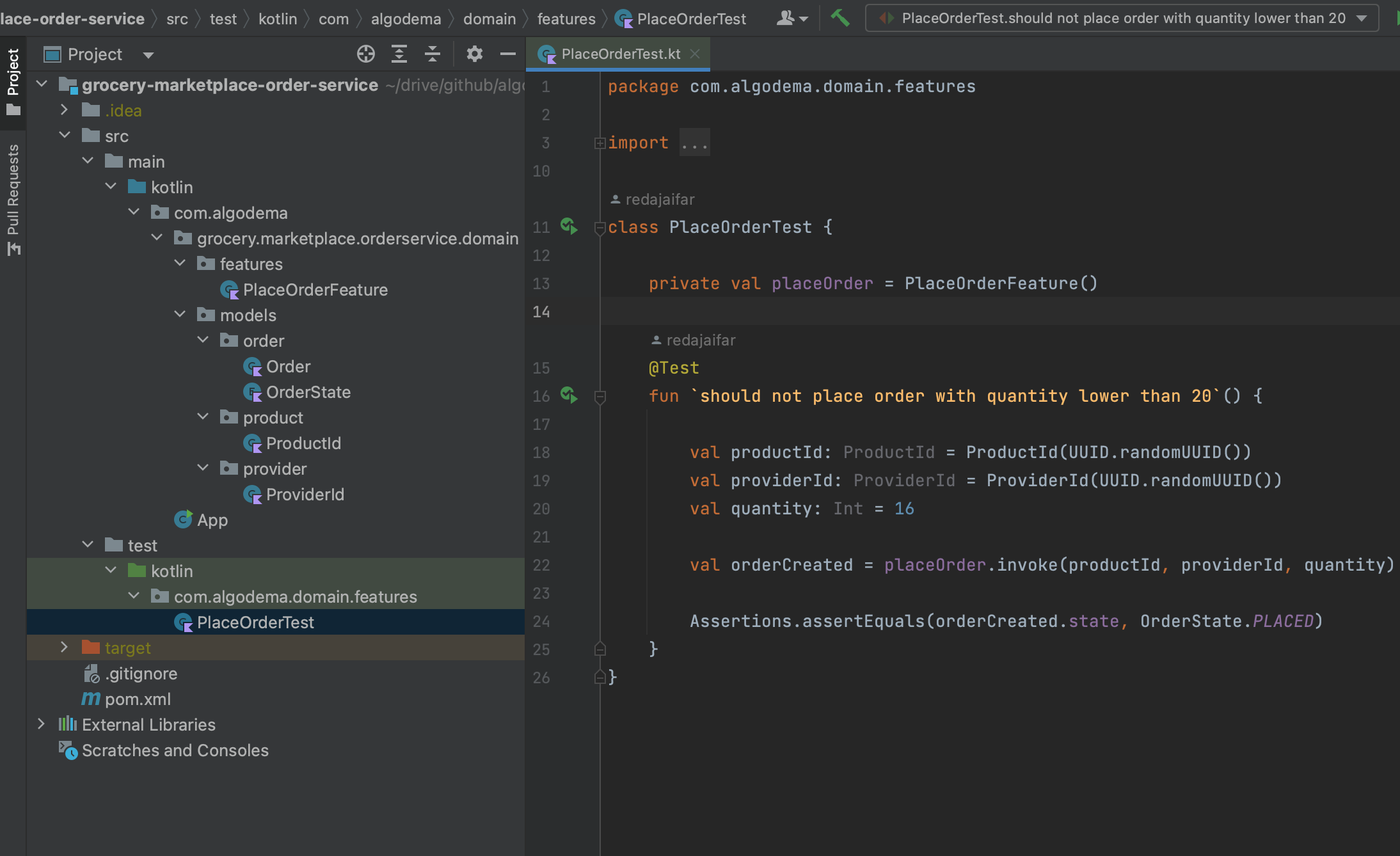
Task: Click the @Test annotation
Action: (674, 368)
